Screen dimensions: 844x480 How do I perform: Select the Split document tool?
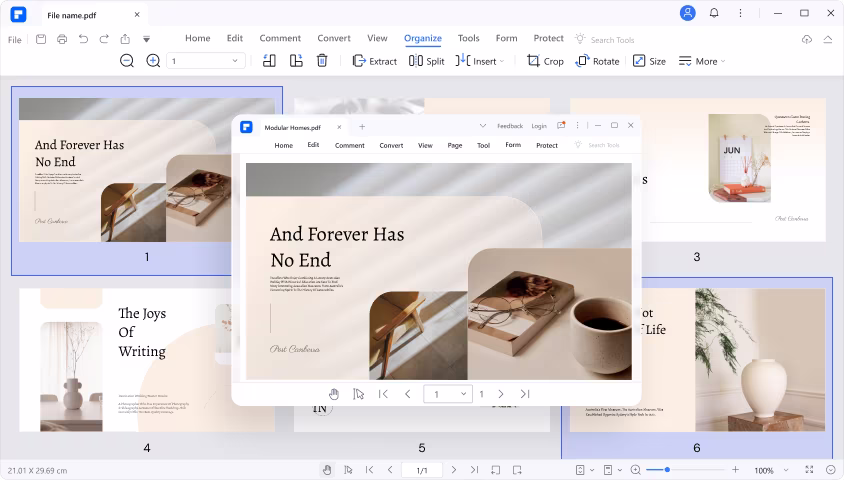[426, 61]
